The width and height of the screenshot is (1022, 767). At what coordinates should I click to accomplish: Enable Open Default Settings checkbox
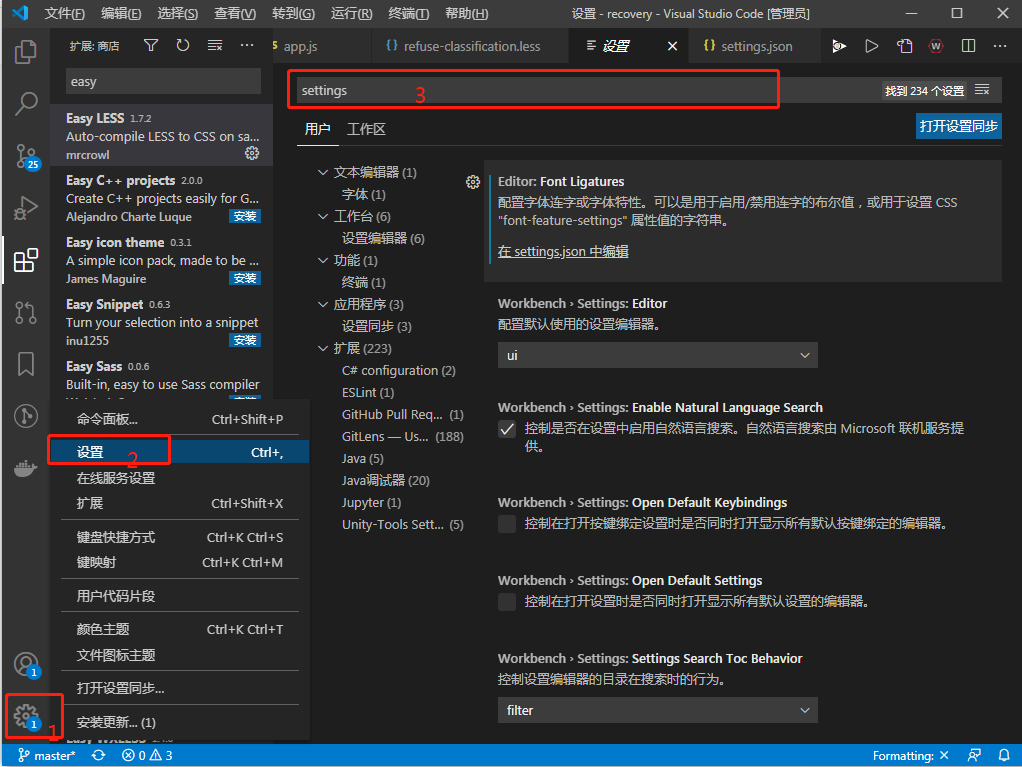(x=507, y=601)
